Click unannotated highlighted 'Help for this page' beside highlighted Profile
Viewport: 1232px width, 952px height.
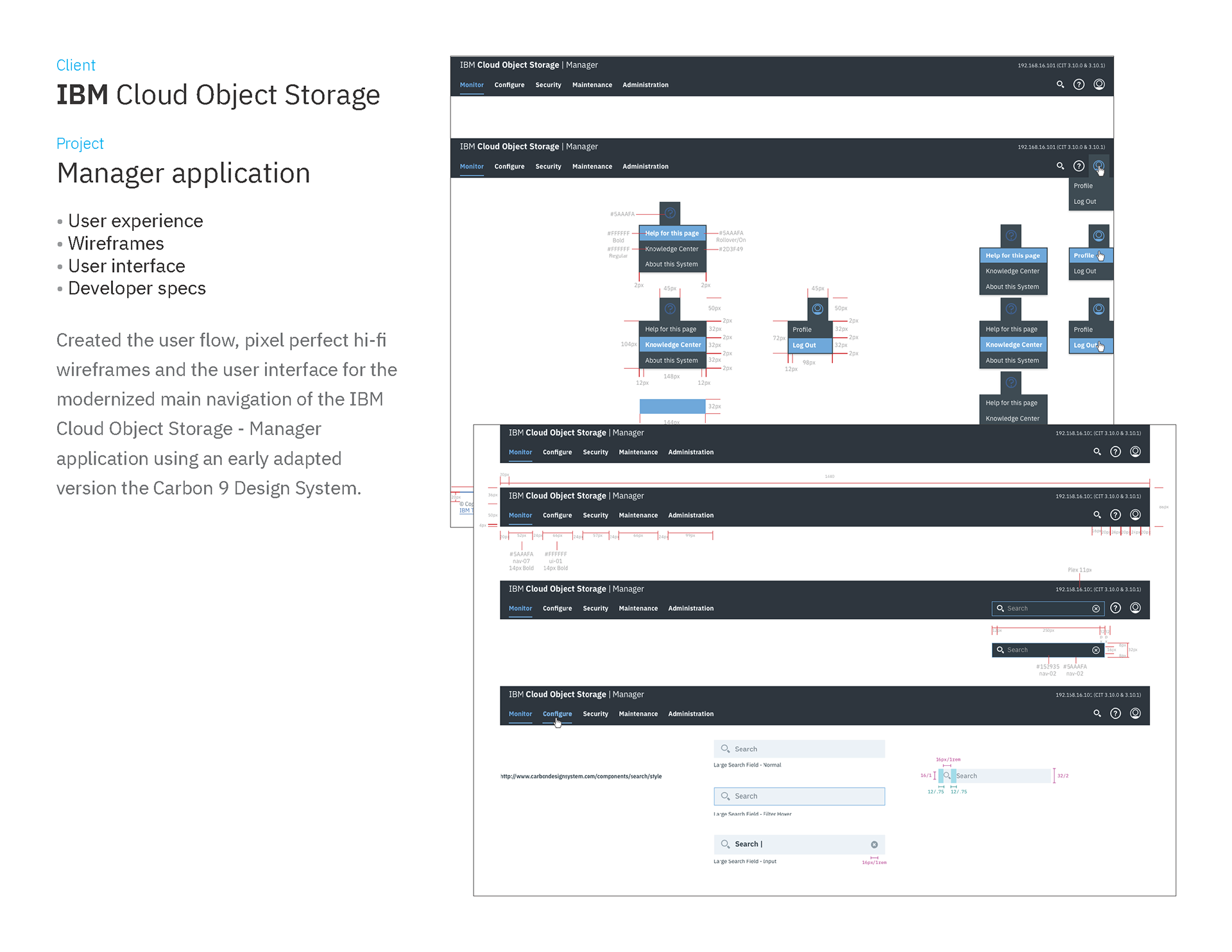pyautogui.click(x=1013, y=255)
